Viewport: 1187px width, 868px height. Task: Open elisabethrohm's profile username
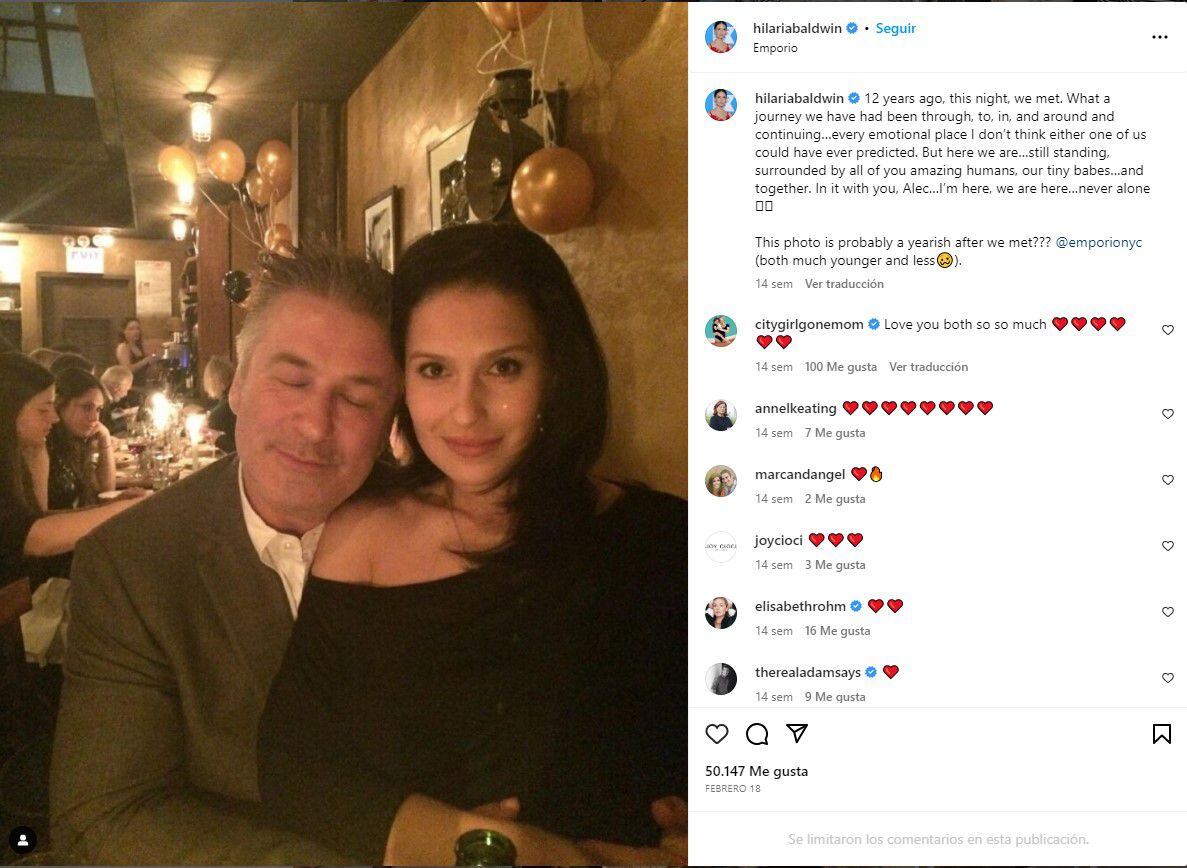[x=800, y=606]
